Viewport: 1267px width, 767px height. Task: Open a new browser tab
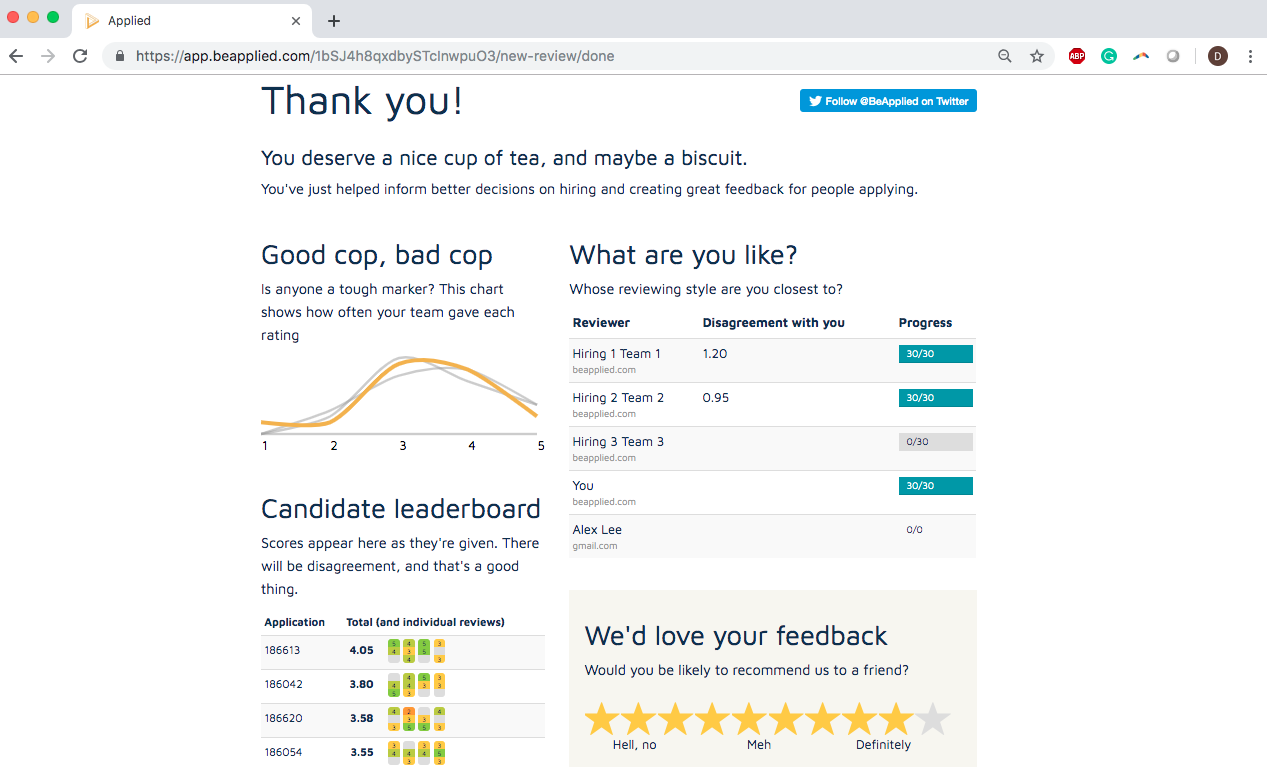(334, 20)
